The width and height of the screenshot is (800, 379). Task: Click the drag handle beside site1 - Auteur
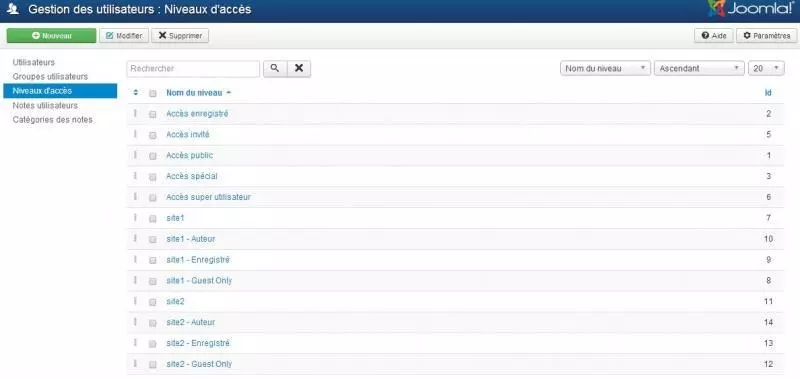135,238
